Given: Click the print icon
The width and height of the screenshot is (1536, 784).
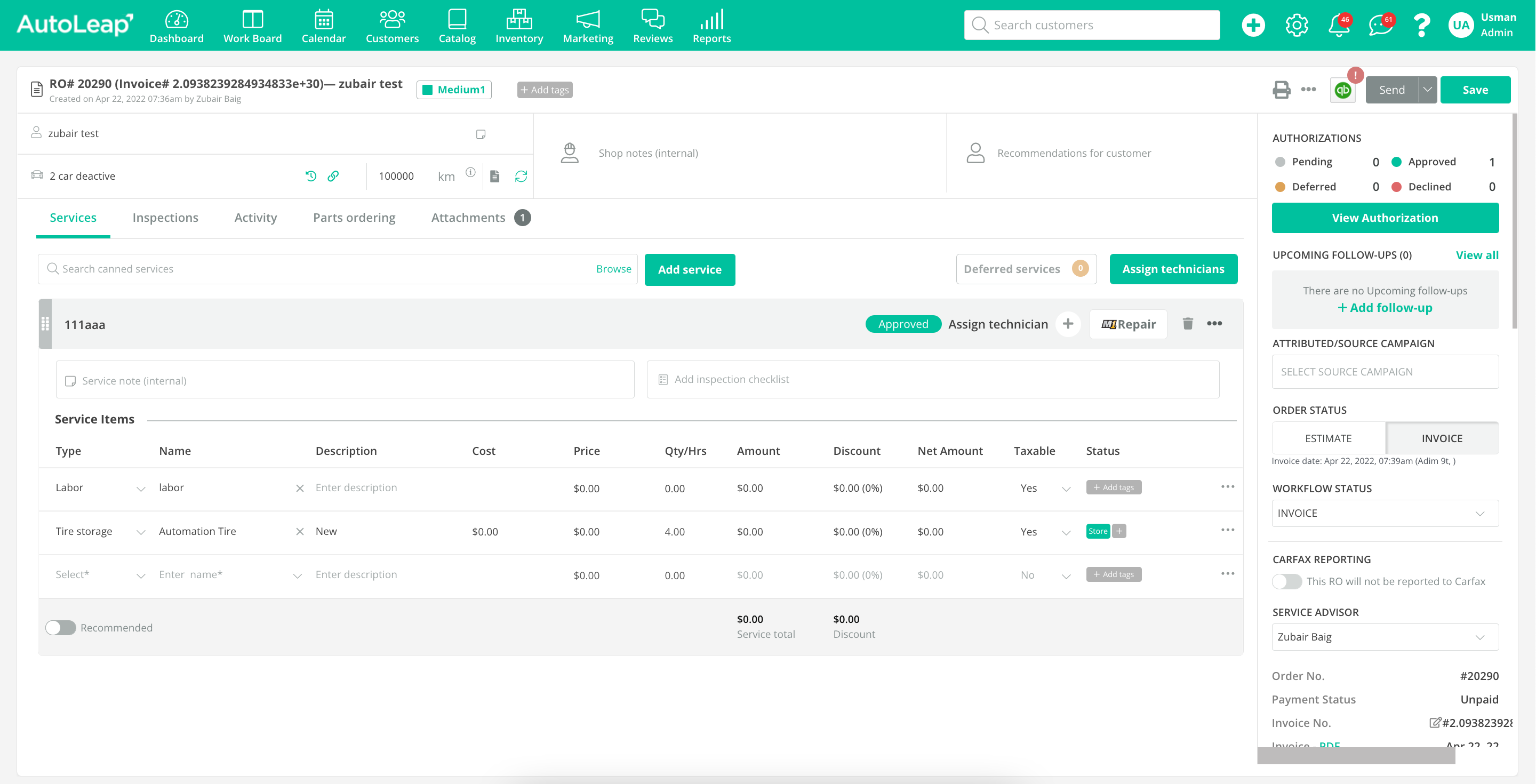Looking at the screenshot, I should (x=1281, y=90).
